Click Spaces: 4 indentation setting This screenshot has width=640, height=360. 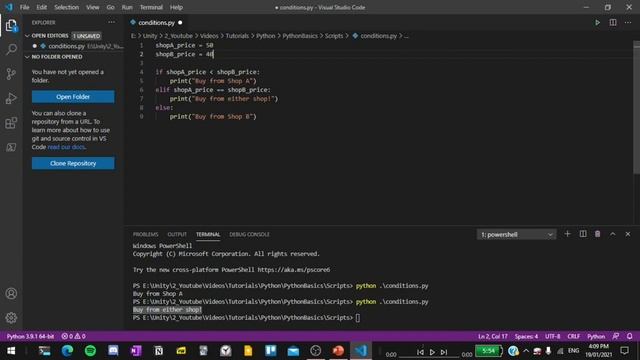pos(526,336)
